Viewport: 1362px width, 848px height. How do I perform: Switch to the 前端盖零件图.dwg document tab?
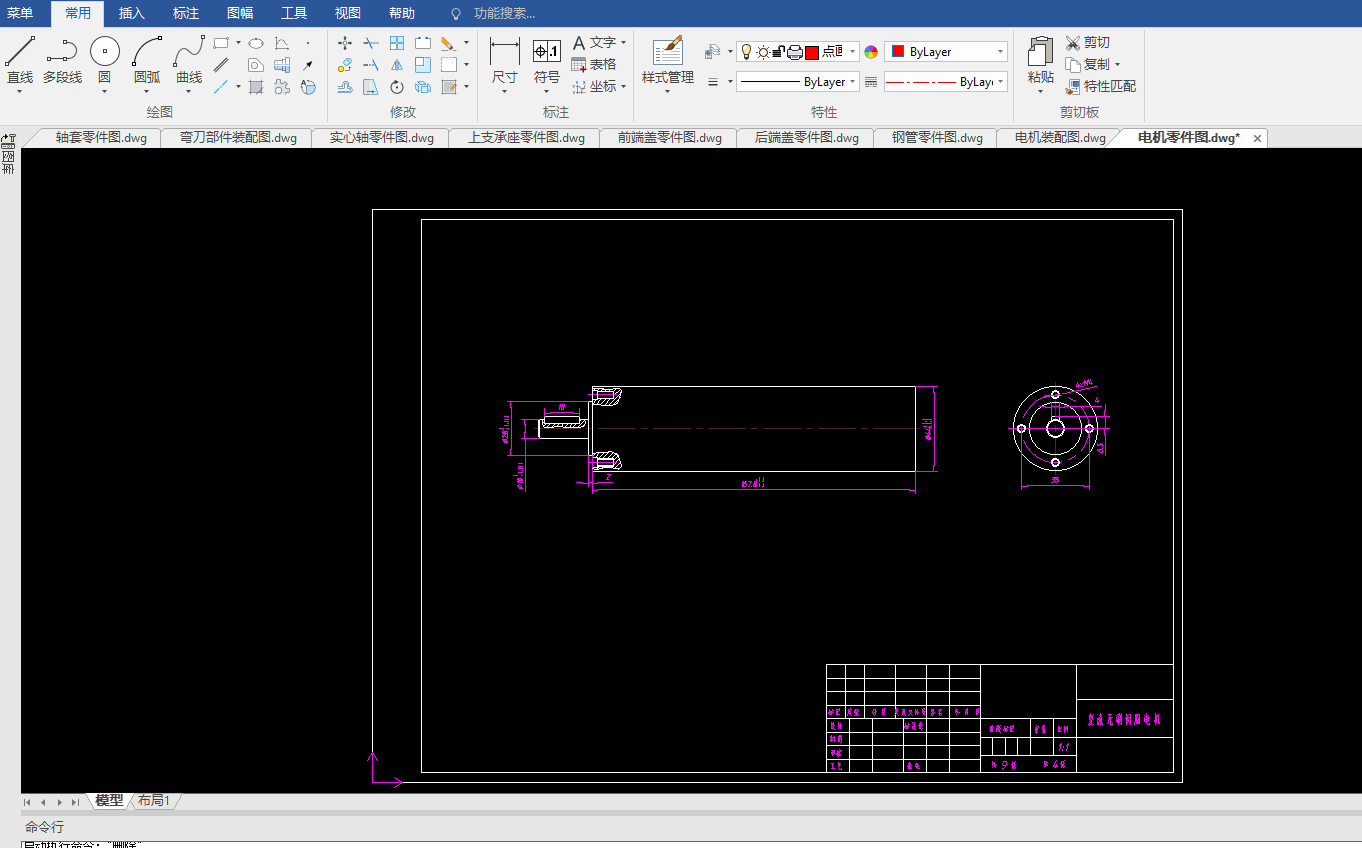(669, 138)
